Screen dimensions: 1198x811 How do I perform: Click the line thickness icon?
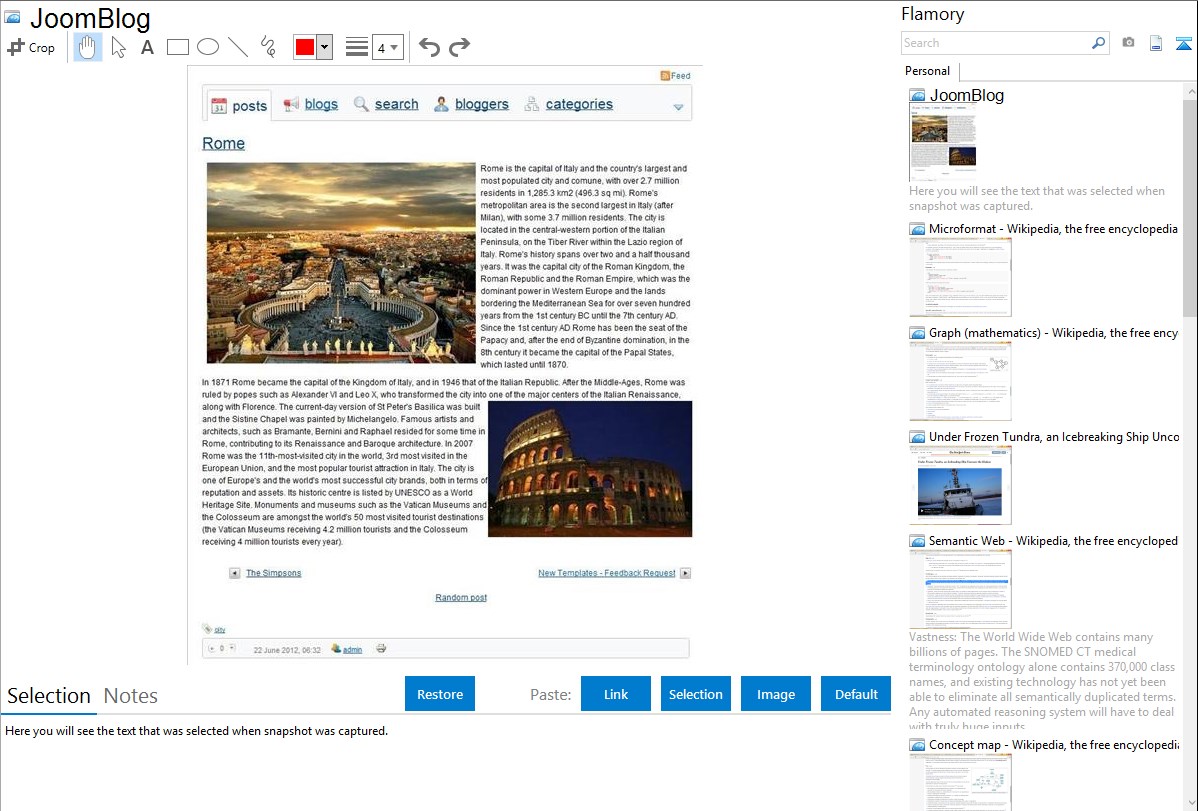[356, 47]
